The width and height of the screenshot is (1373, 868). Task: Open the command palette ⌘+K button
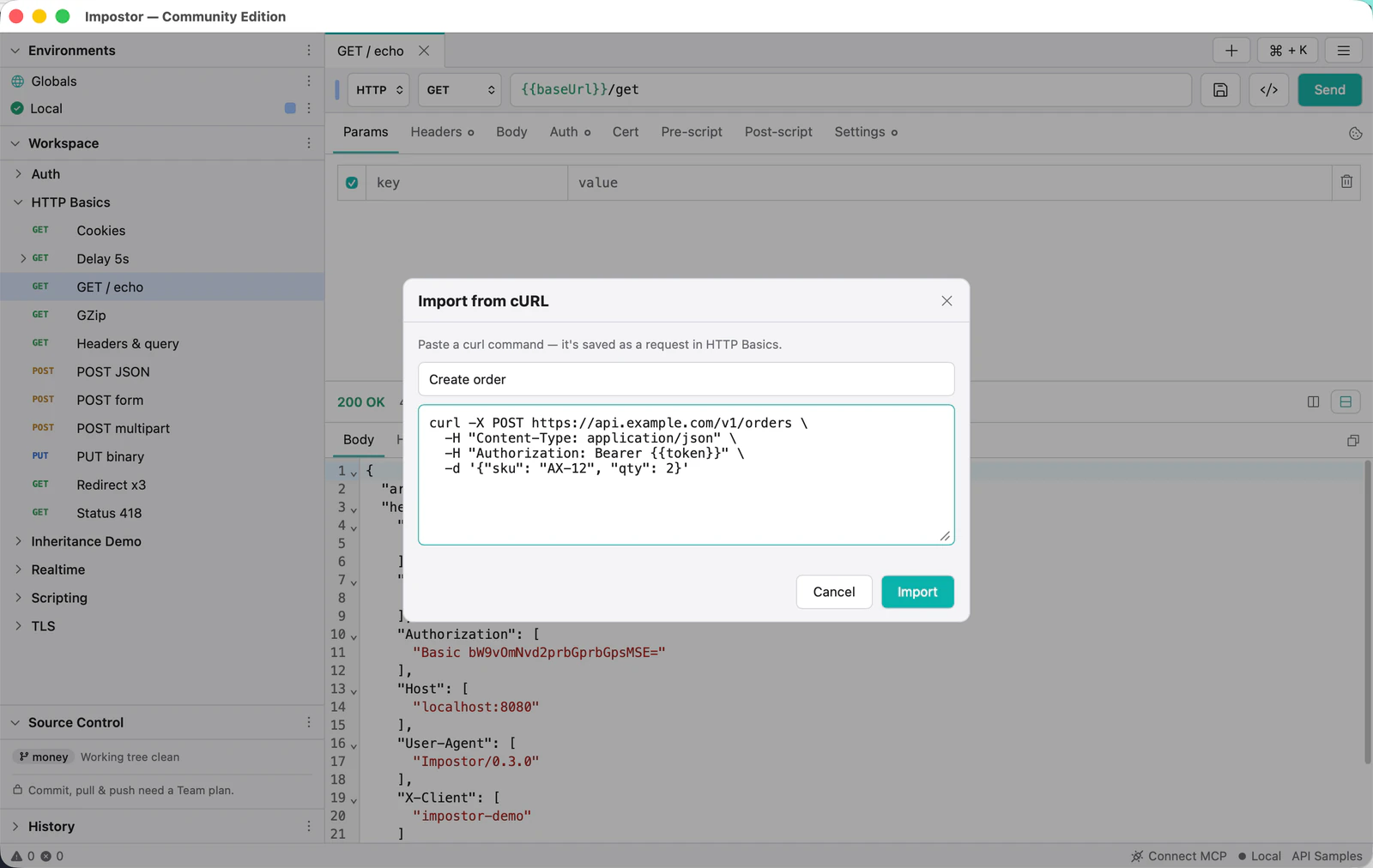tap(1287, 51)
